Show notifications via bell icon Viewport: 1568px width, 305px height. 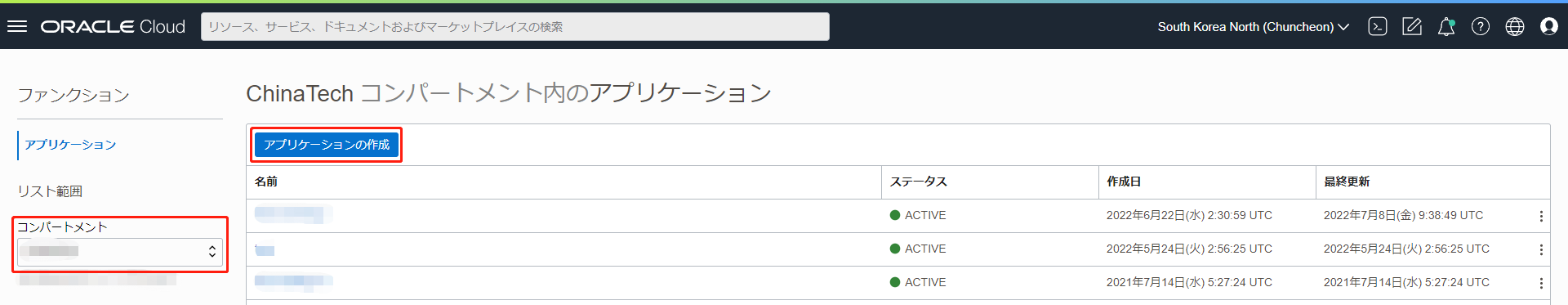pyautogui.click(x=1446, y=26)
